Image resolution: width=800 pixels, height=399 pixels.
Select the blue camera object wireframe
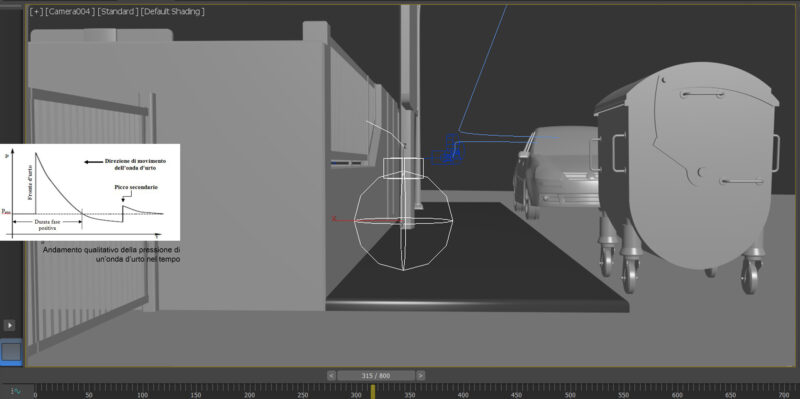pyautogui.click(x=448, y=150)
